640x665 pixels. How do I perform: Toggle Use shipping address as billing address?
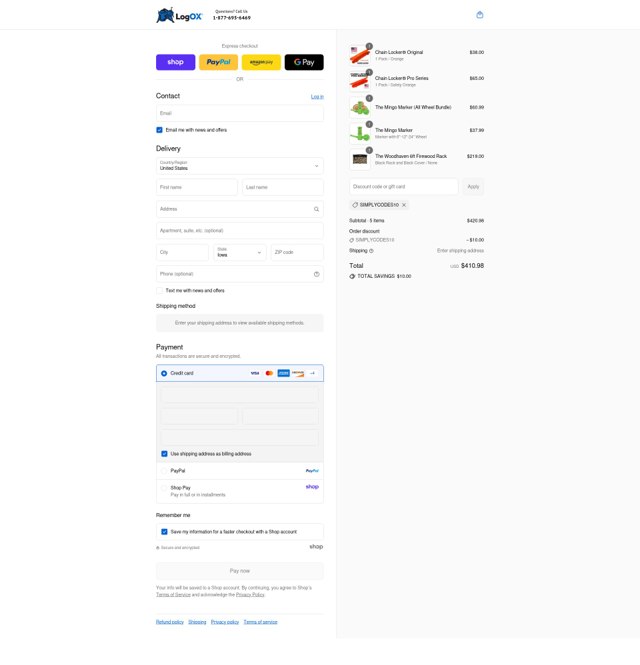coord(164,454)
